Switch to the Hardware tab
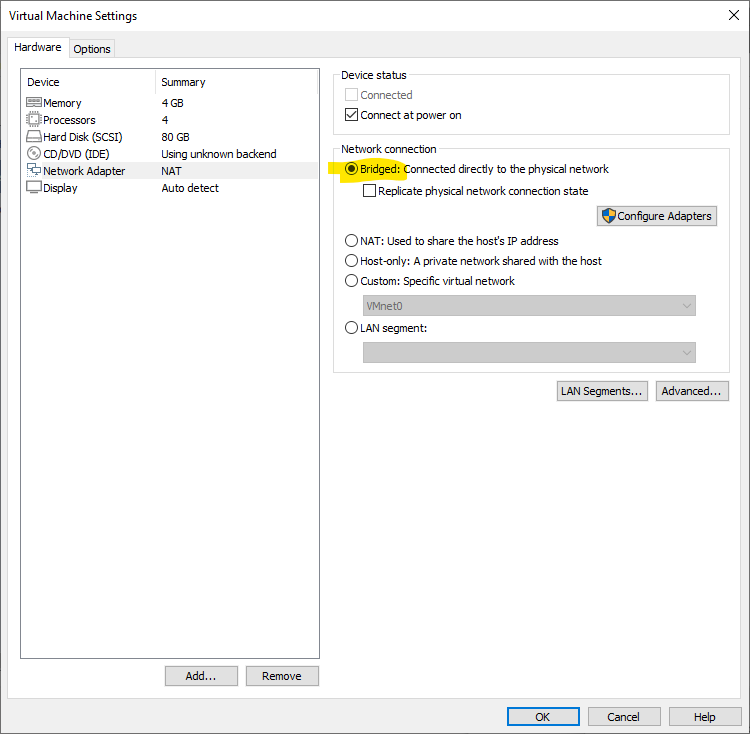Image resolution: width=750 pixels, height=734 pixels. (38, 47)
